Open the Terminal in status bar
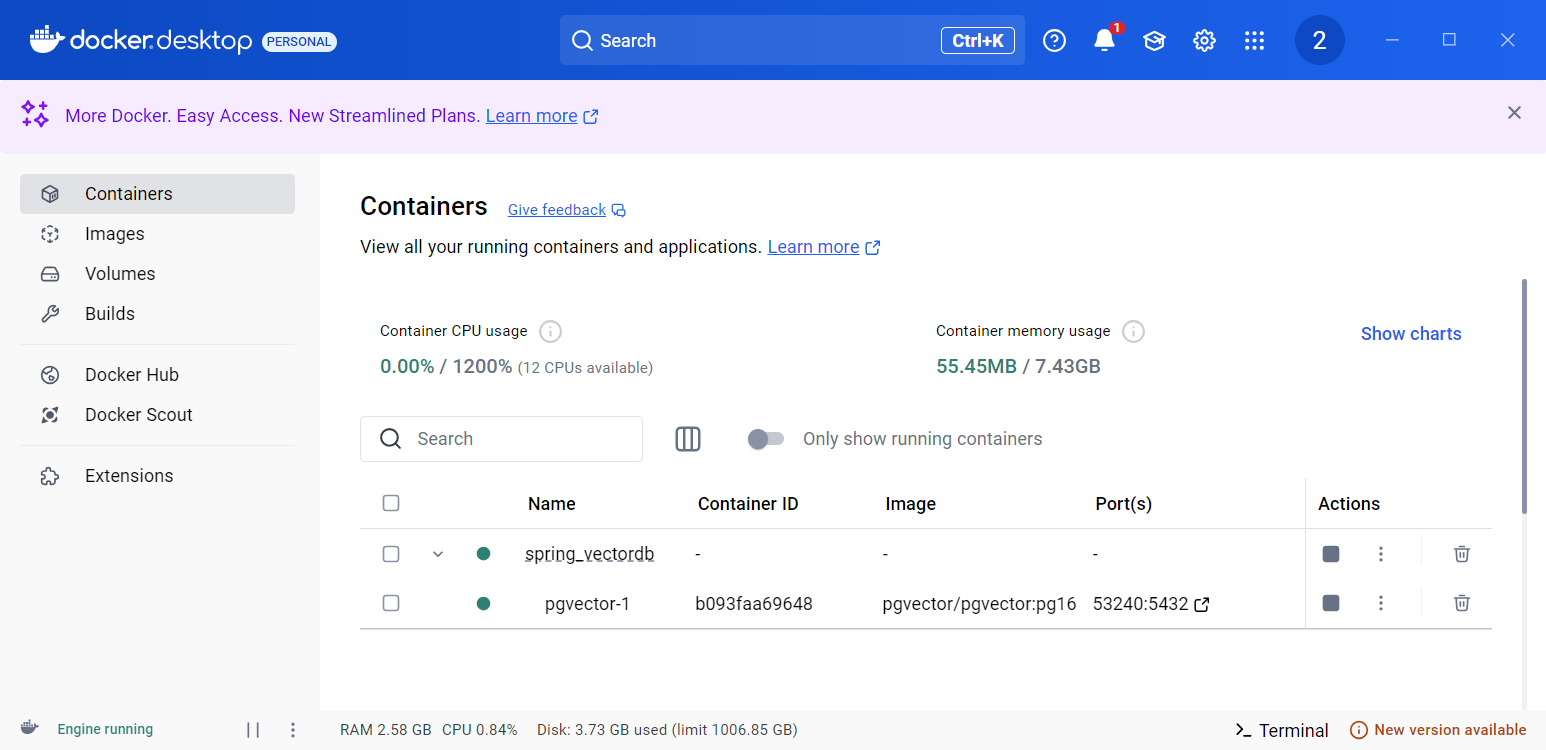The height and width of the screenshot is (750, 1546). tap(1282, 730)
